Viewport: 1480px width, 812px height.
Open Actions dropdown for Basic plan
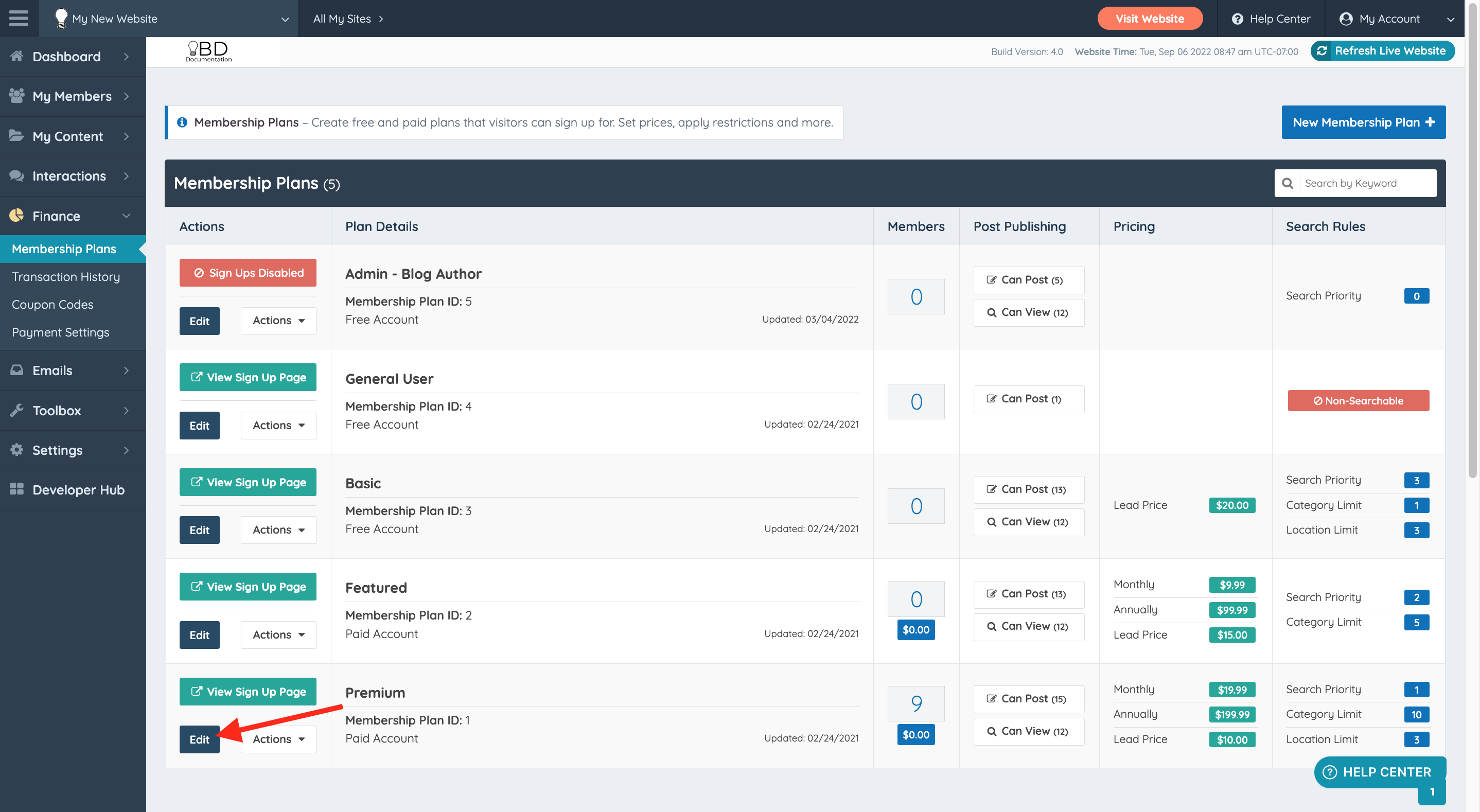[278, 530]
